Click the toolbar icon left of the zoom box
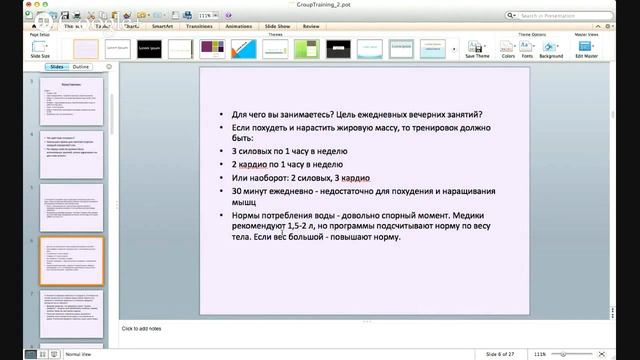The width and height of the screenshot is (640, 360). tap(187, 16)
